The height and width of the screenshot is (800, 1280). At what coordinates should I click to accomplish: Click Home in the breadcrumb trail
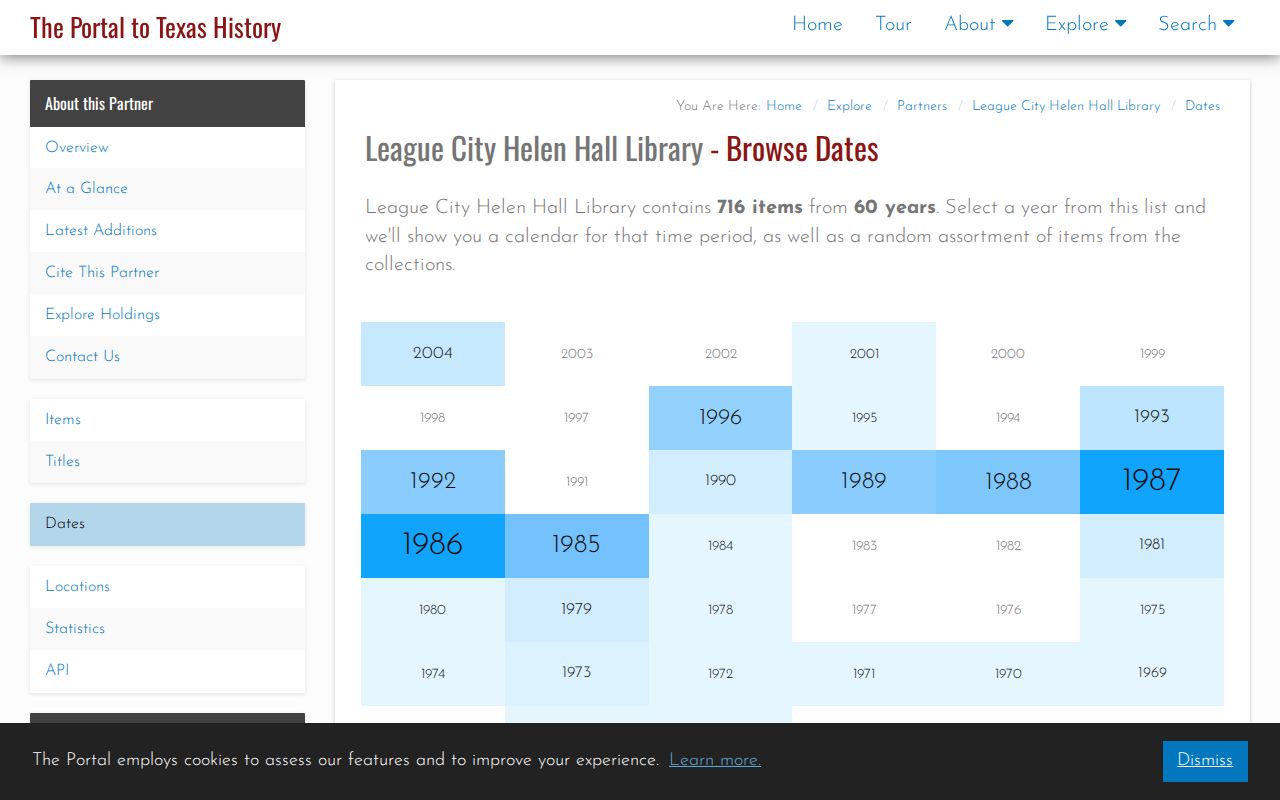pos(784,106)
